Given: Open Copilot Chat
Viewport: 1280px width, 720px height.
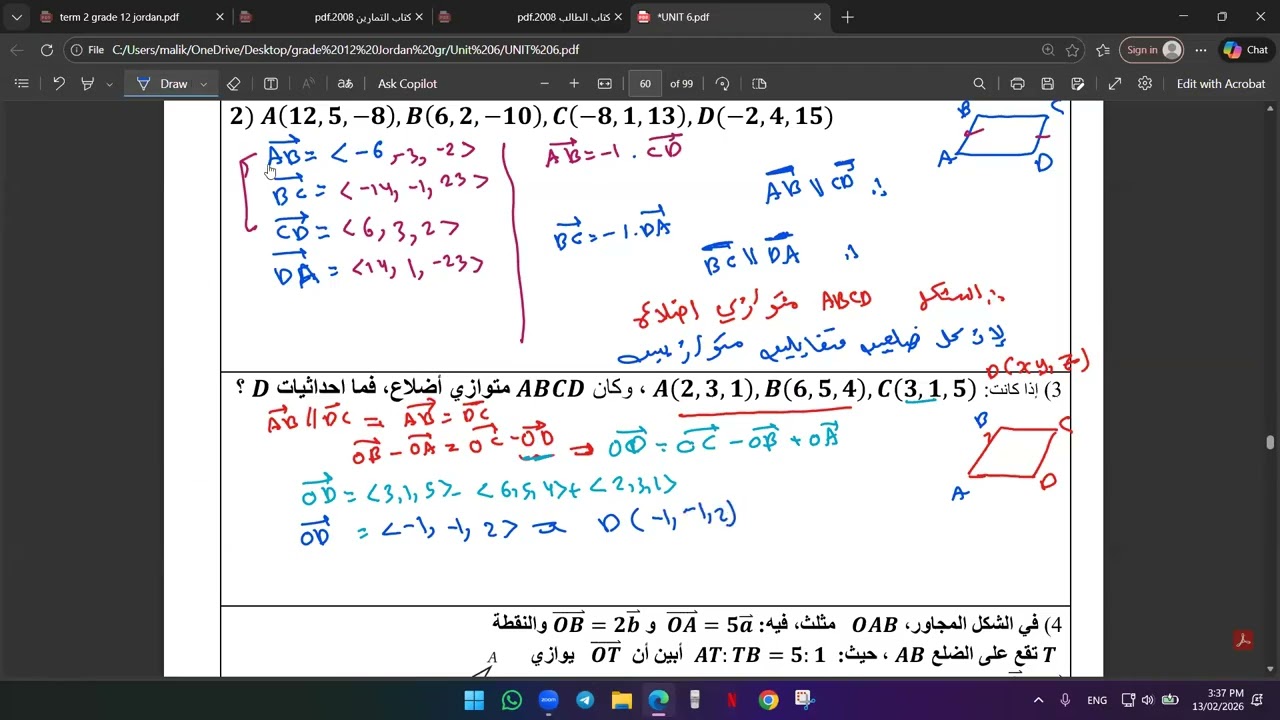Looking at the screenshot, I should pyautogui.click(x=1246, y=50).
